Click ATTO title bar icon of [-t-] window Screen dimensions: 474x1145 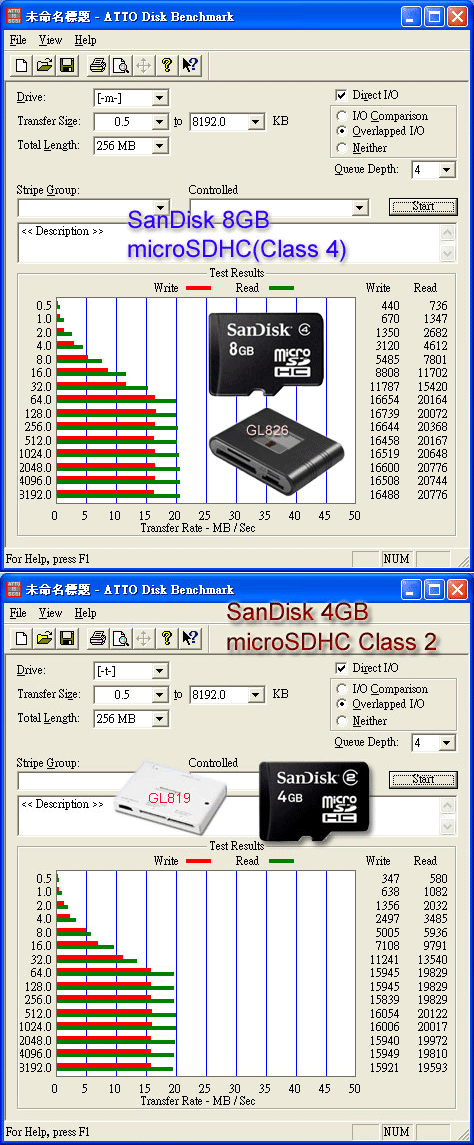(x=13, y=589)
